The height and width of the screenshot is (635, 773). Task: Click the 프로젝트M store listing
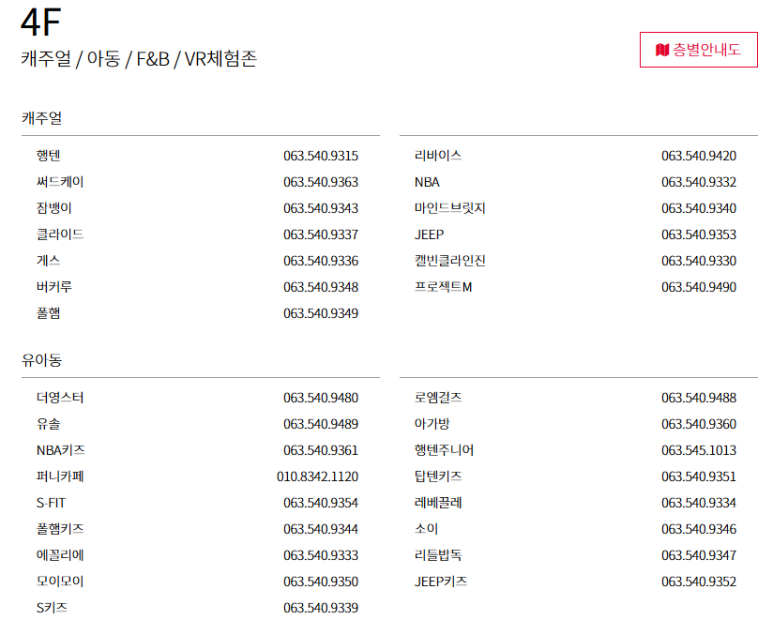tap(443, 287)
